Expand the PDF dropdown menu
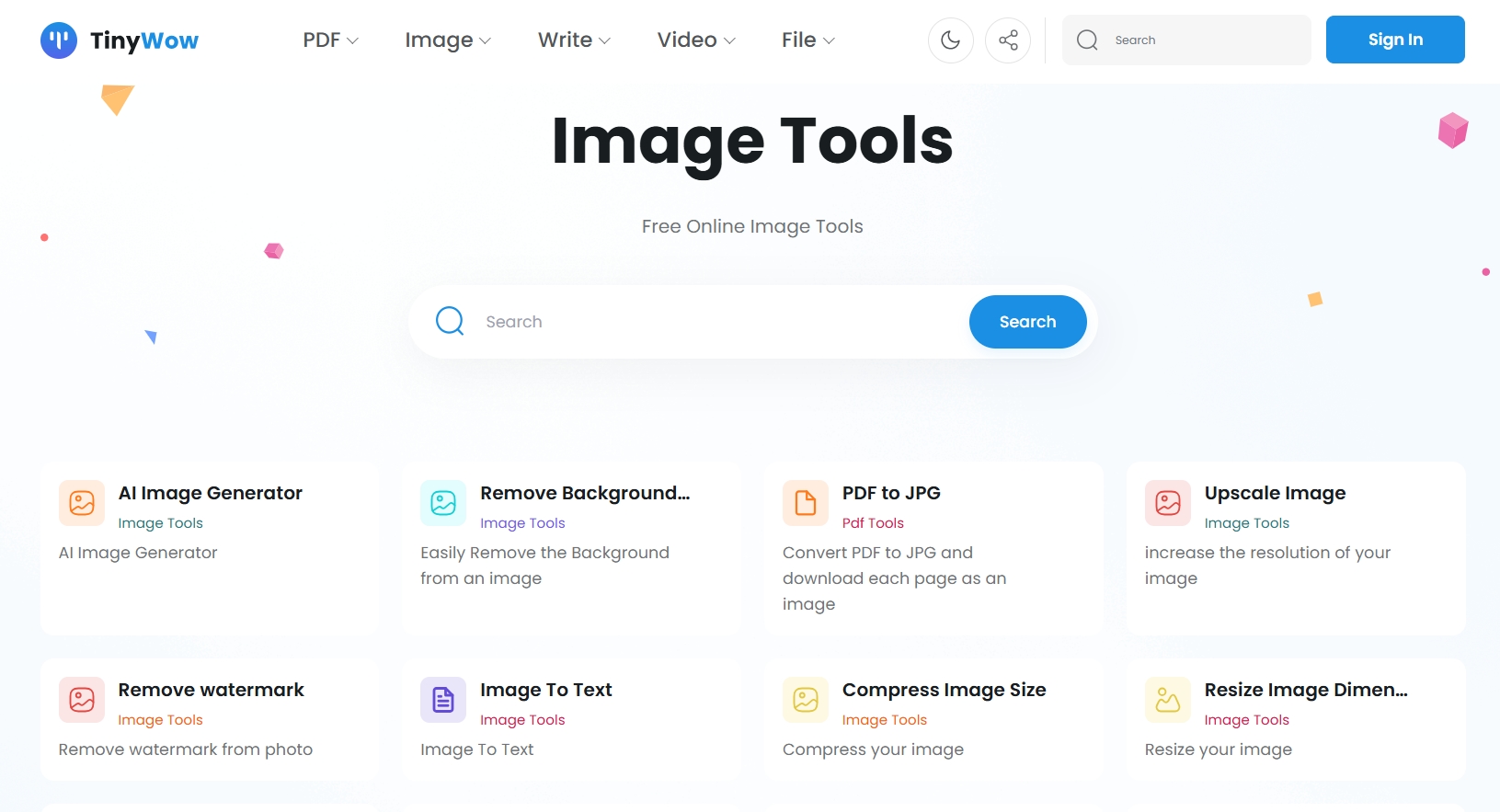The image size is (1500, 812). (x=330, y=40)
